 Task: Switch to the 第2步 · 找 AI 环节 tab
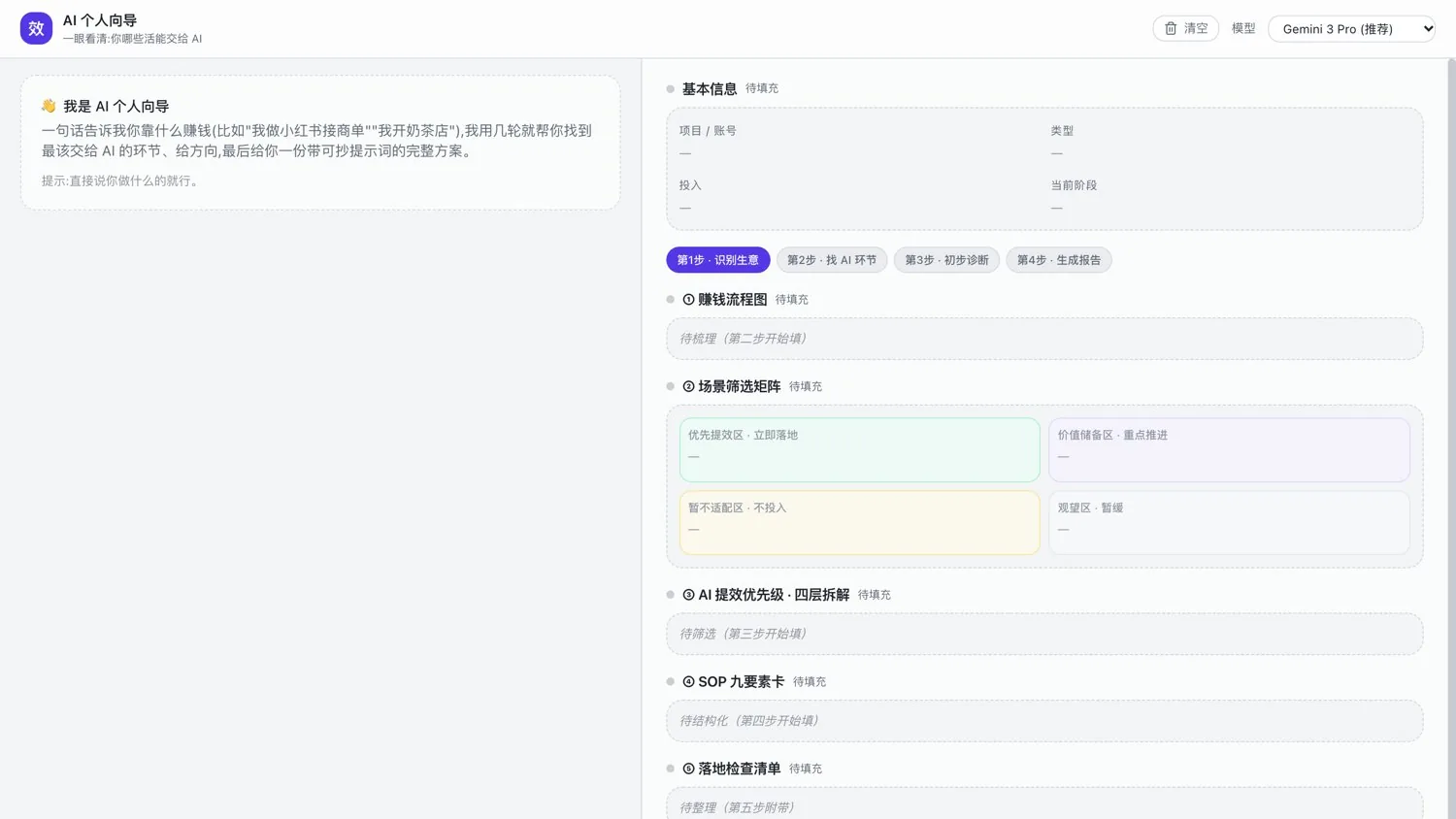tap(832, 260)
